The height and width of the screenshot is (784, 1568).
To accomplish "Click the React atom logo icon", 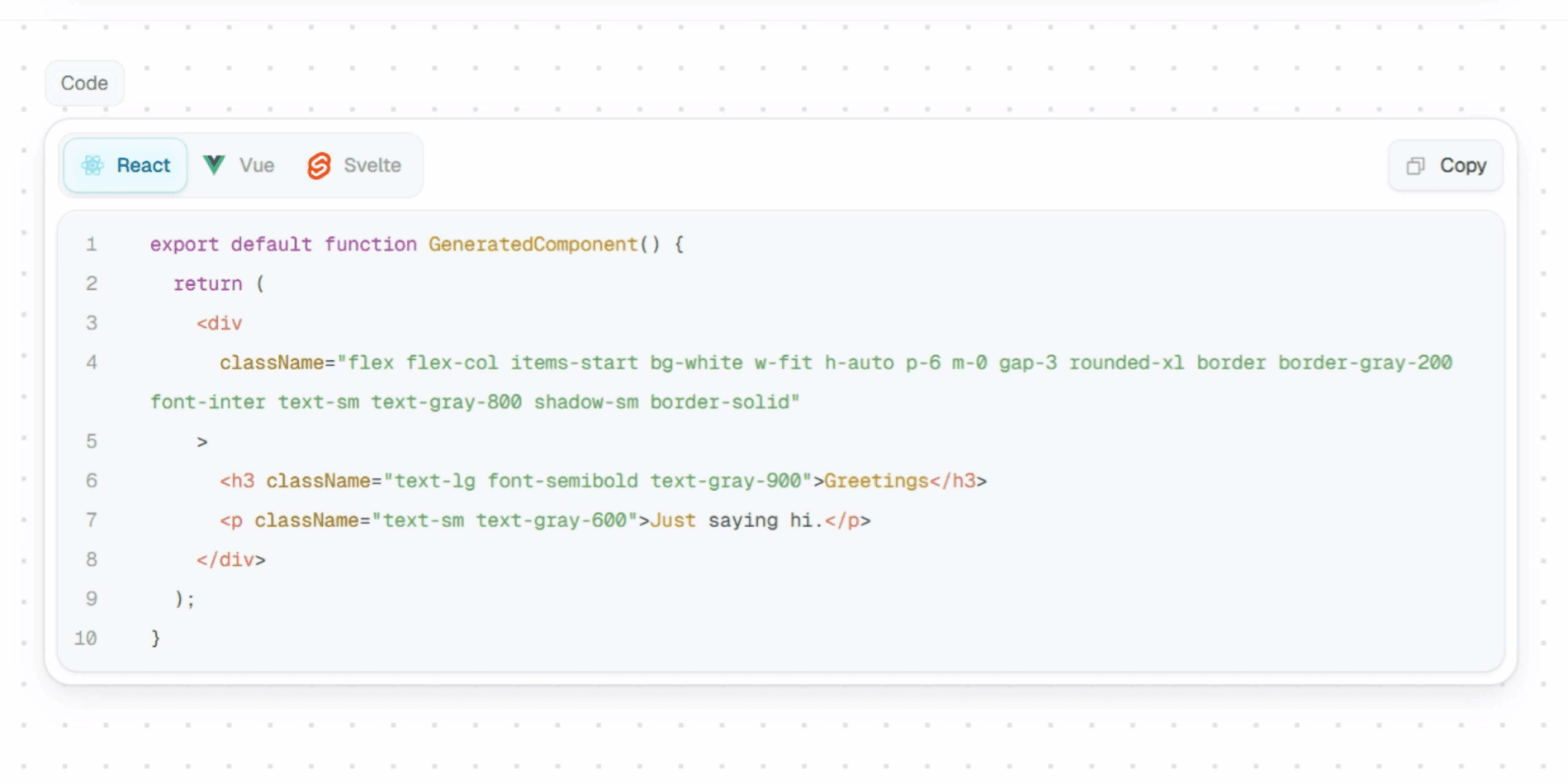I will (92, 165).
